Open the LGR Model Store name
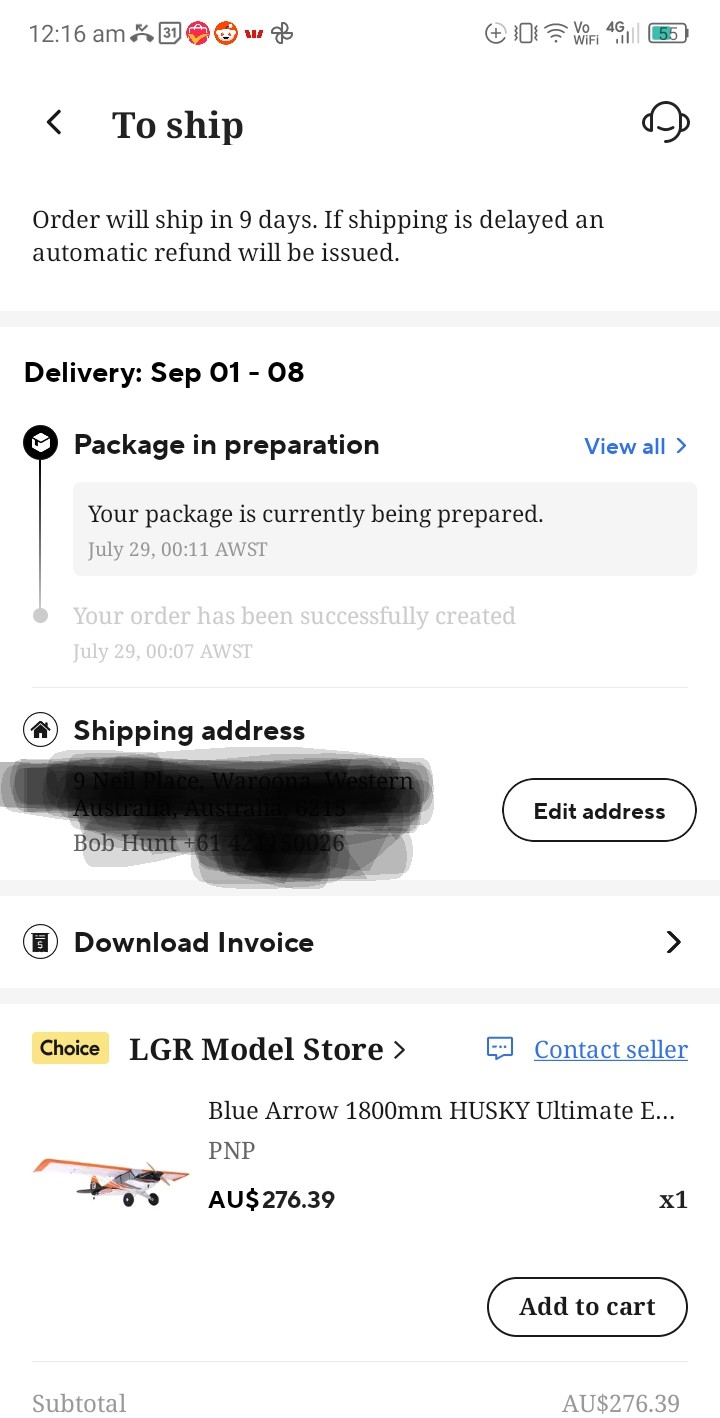720x1418 pixels. 256,1049
